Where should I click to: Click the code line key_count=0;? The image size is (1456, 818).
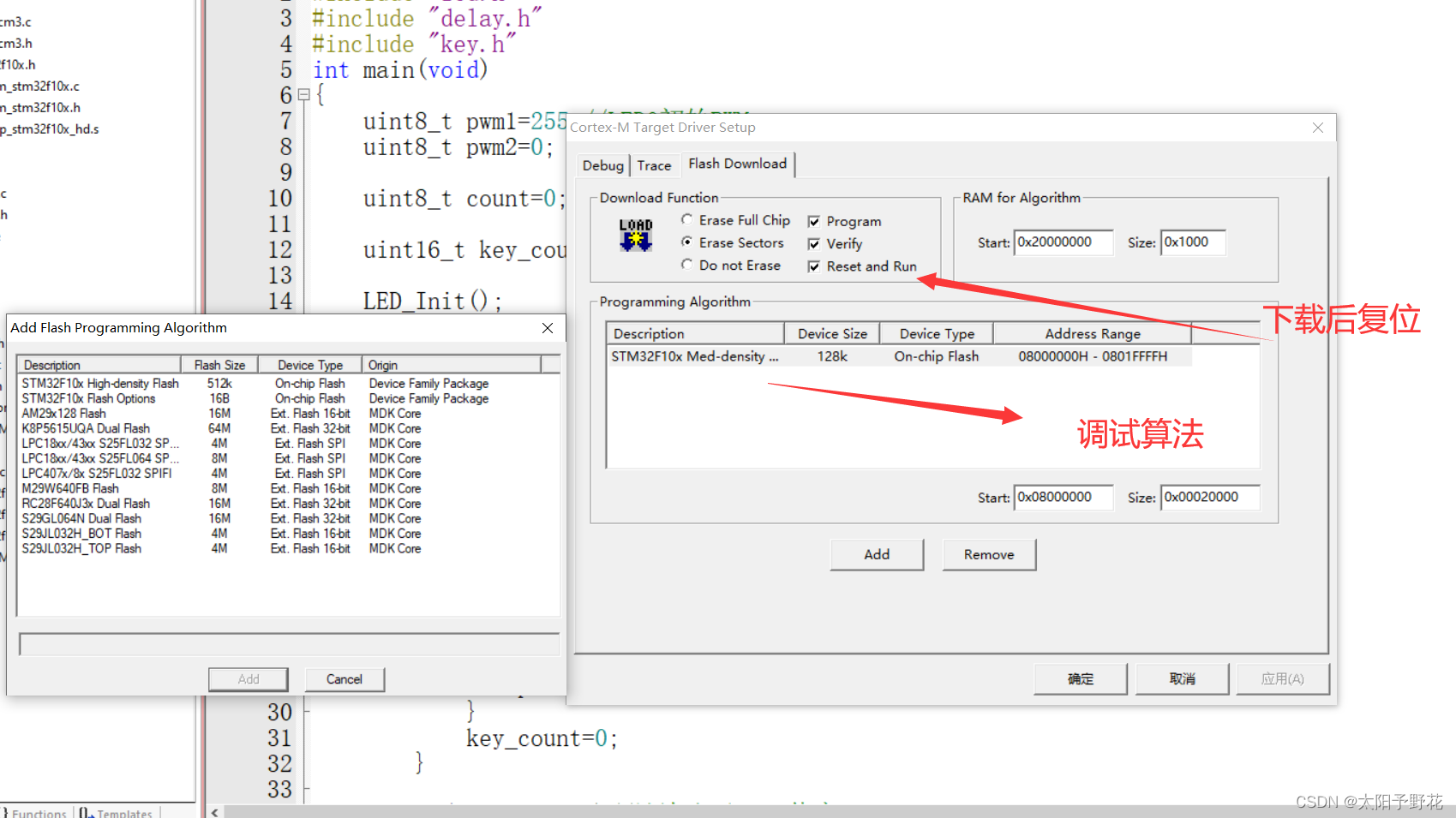point(542,738)
